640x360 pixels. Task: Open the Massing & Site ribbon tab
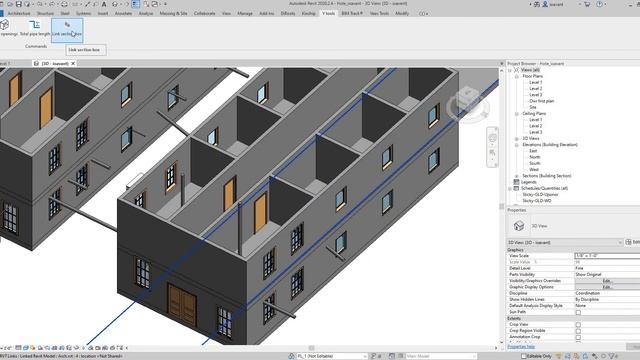(x=173, y=13)
